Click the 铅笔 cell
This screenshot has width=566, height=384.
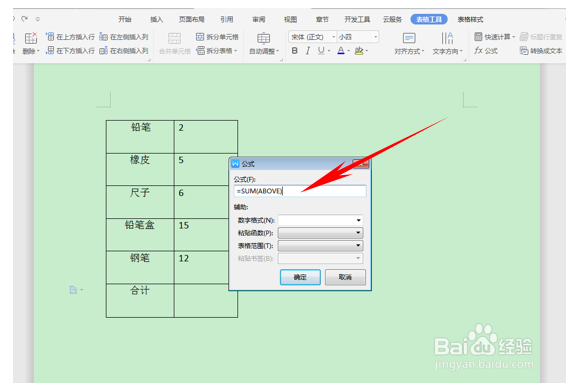pos(140,137)
